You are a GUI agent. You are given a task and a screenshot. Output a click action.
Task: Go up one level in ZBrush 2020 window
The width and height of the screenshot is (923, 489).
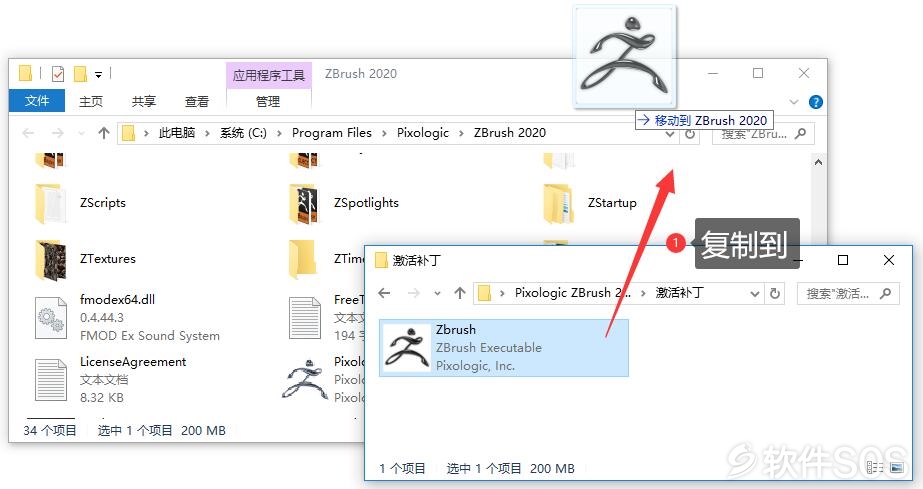104,133
